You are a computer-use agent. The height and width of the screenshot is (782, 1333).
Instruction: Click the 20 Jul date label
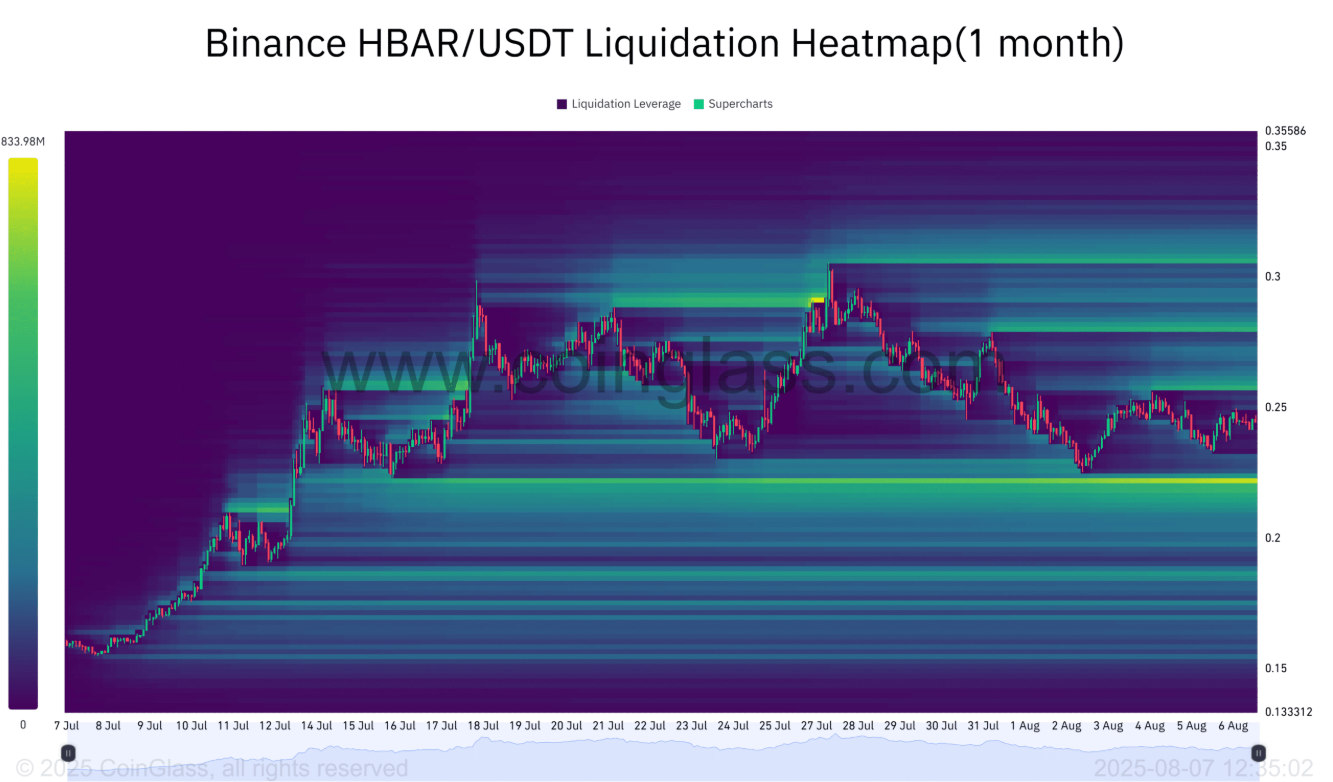coord(567,726)
